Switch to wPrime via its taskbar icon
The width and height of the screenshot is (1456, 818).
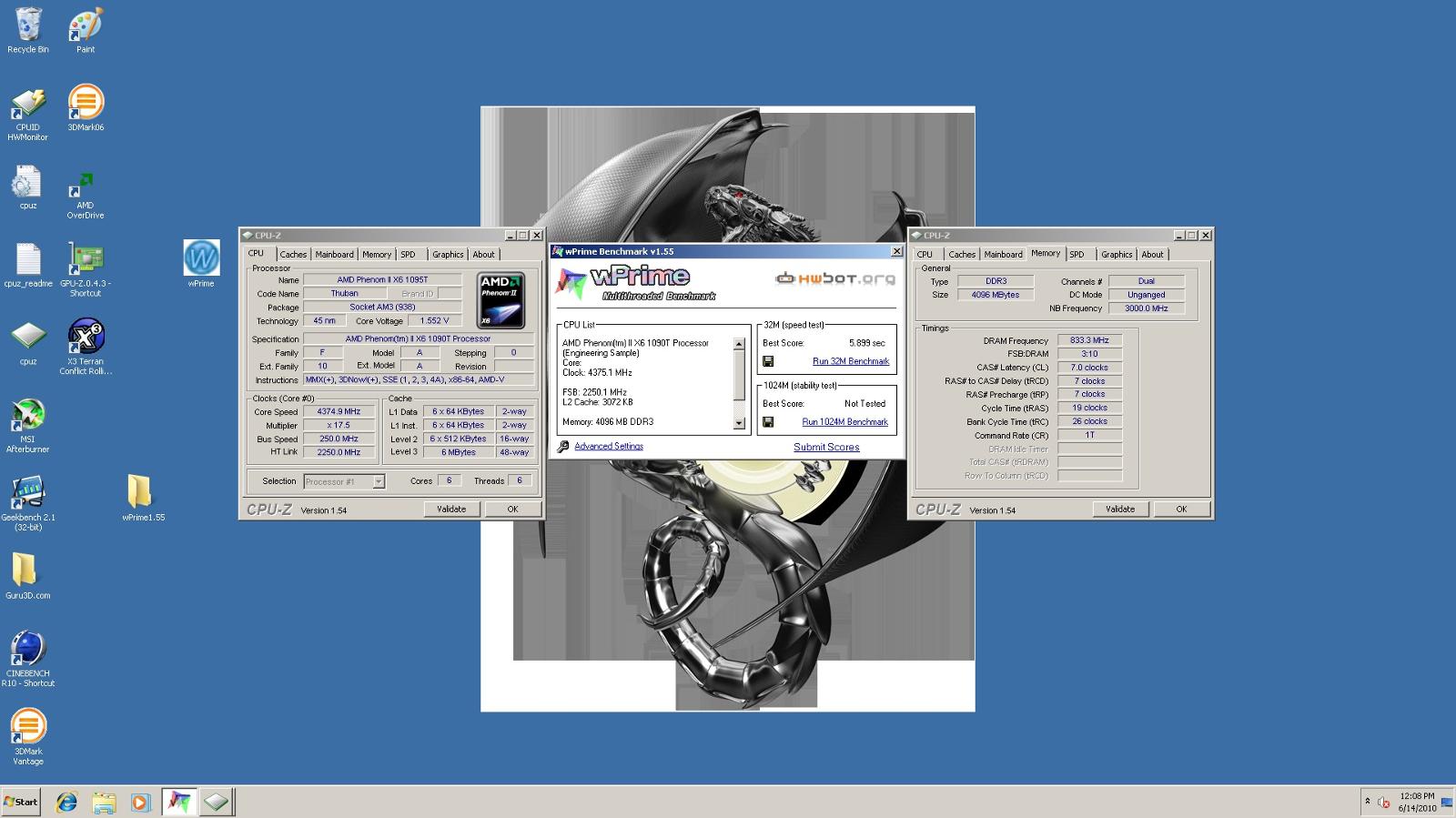[x=179, y=802]
